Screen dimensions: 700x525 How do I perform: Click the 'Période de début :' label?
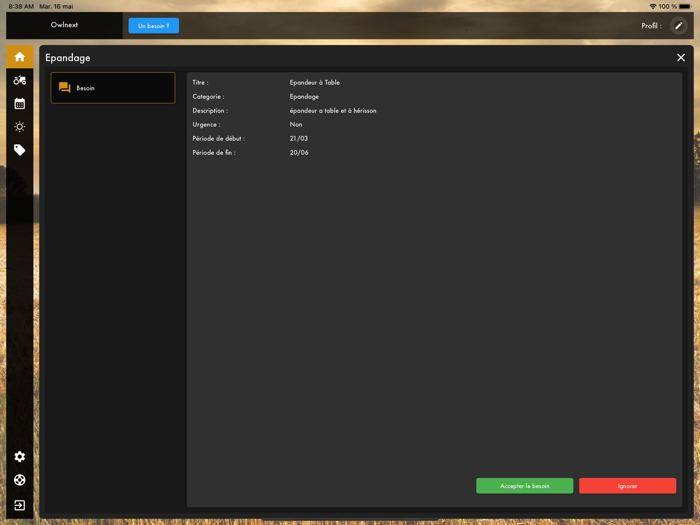pos(219,138)
